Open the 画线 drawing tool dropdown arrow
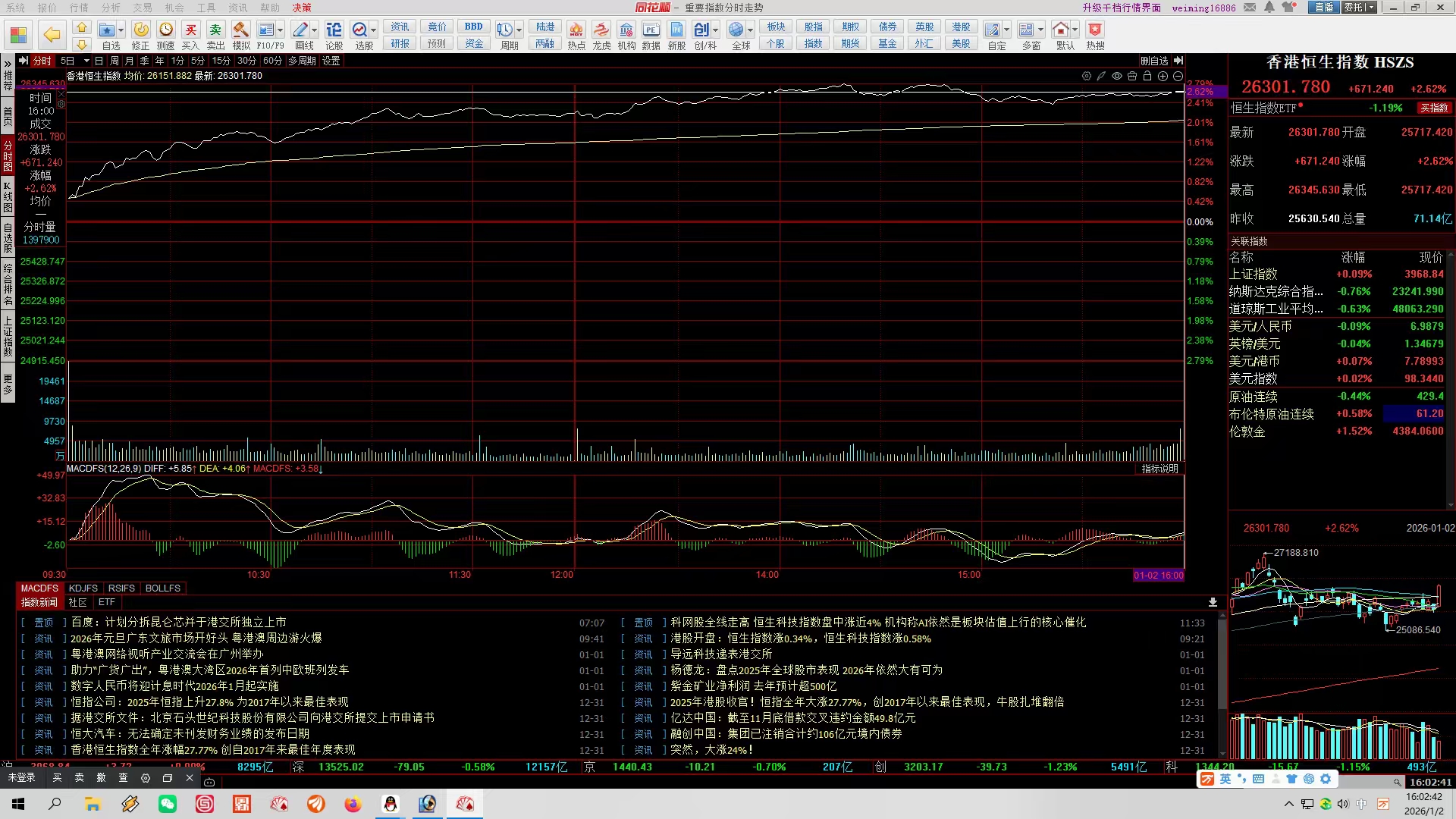Screen dimensions: 1456x819 (315, 30)
